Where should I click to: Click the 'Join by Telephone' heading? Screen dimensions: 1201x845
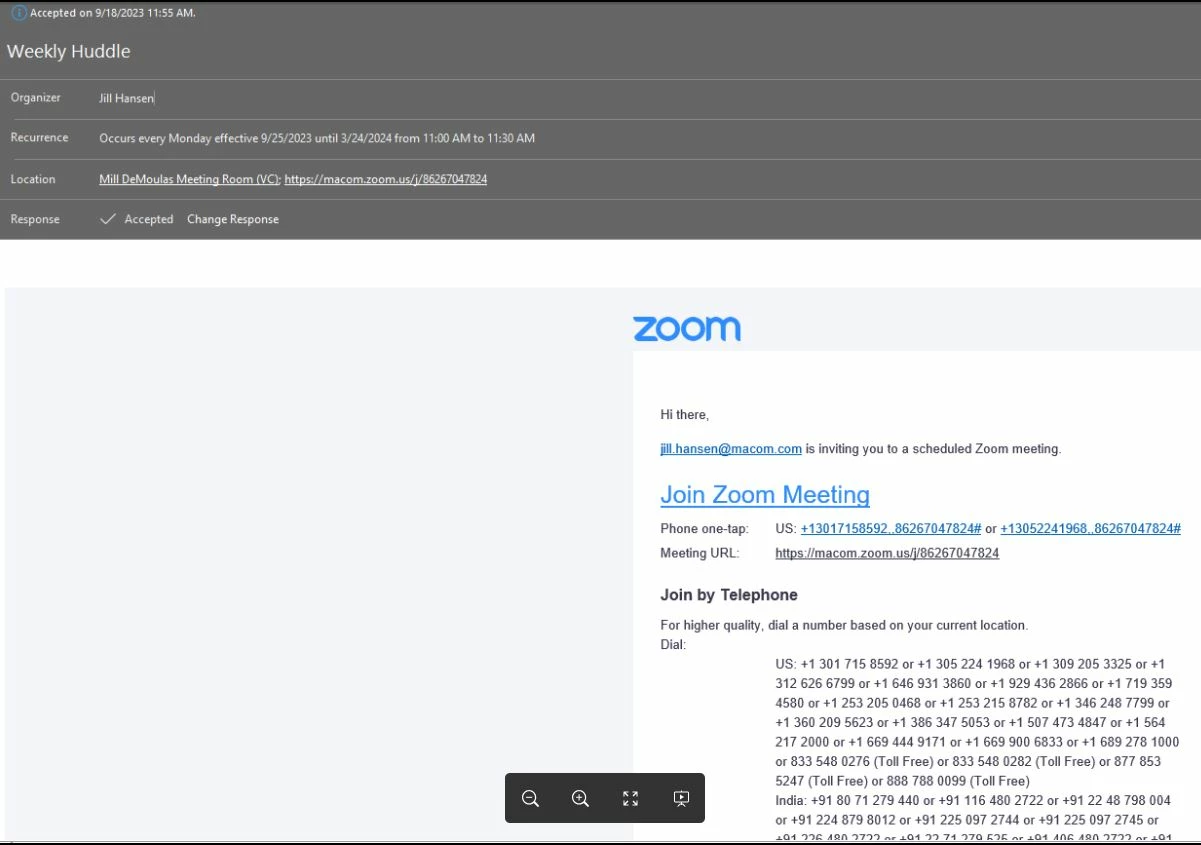point(729,595)
